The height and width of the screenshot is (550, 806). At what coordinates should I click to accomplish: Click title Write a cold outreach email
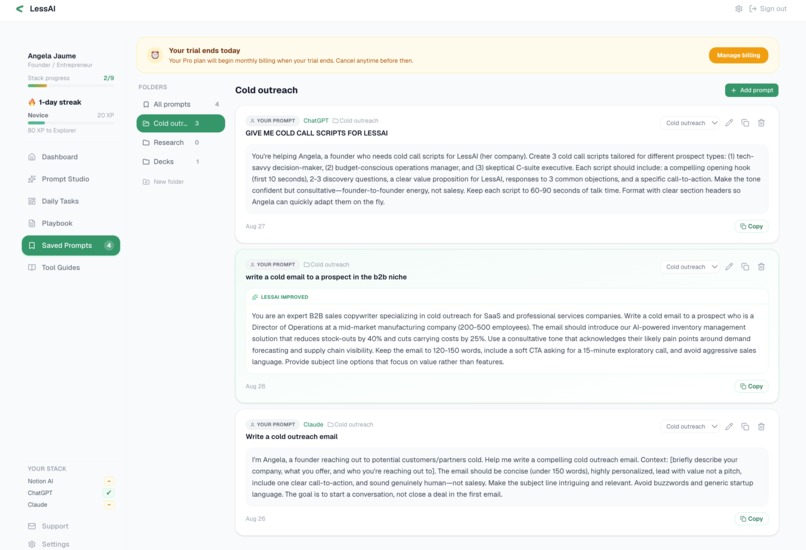pos(291,437)
